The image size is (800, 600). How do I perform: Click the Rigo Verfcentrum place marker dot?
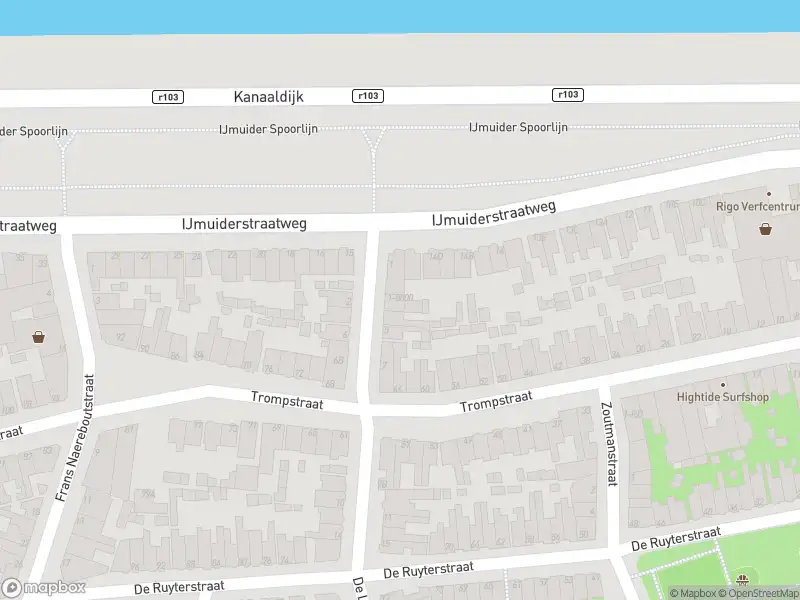click(769, 194)
